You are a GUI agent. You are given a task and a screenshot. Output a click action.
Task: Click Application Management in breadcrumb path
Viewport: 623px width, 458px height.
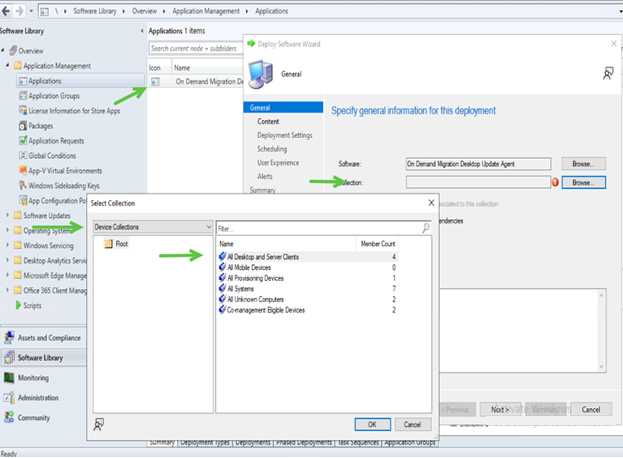206,11
